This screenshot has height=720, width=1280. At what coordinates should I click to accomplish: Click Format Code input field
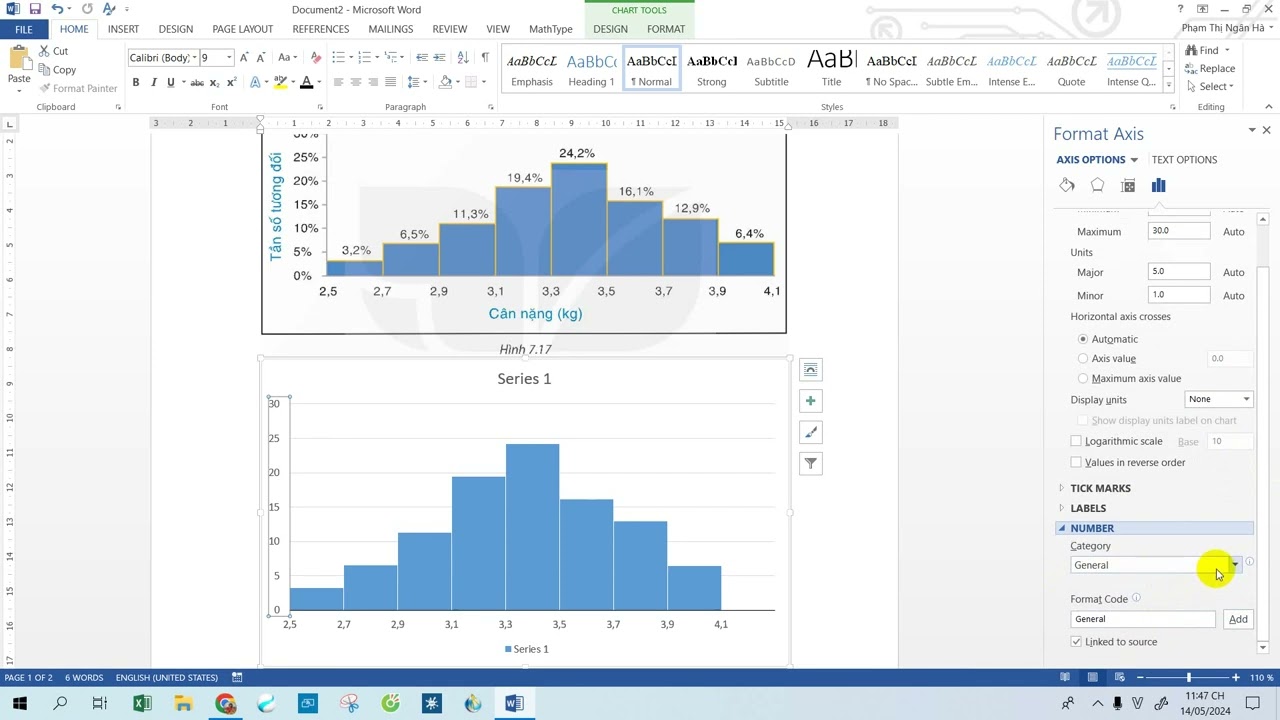(1143, 619)
